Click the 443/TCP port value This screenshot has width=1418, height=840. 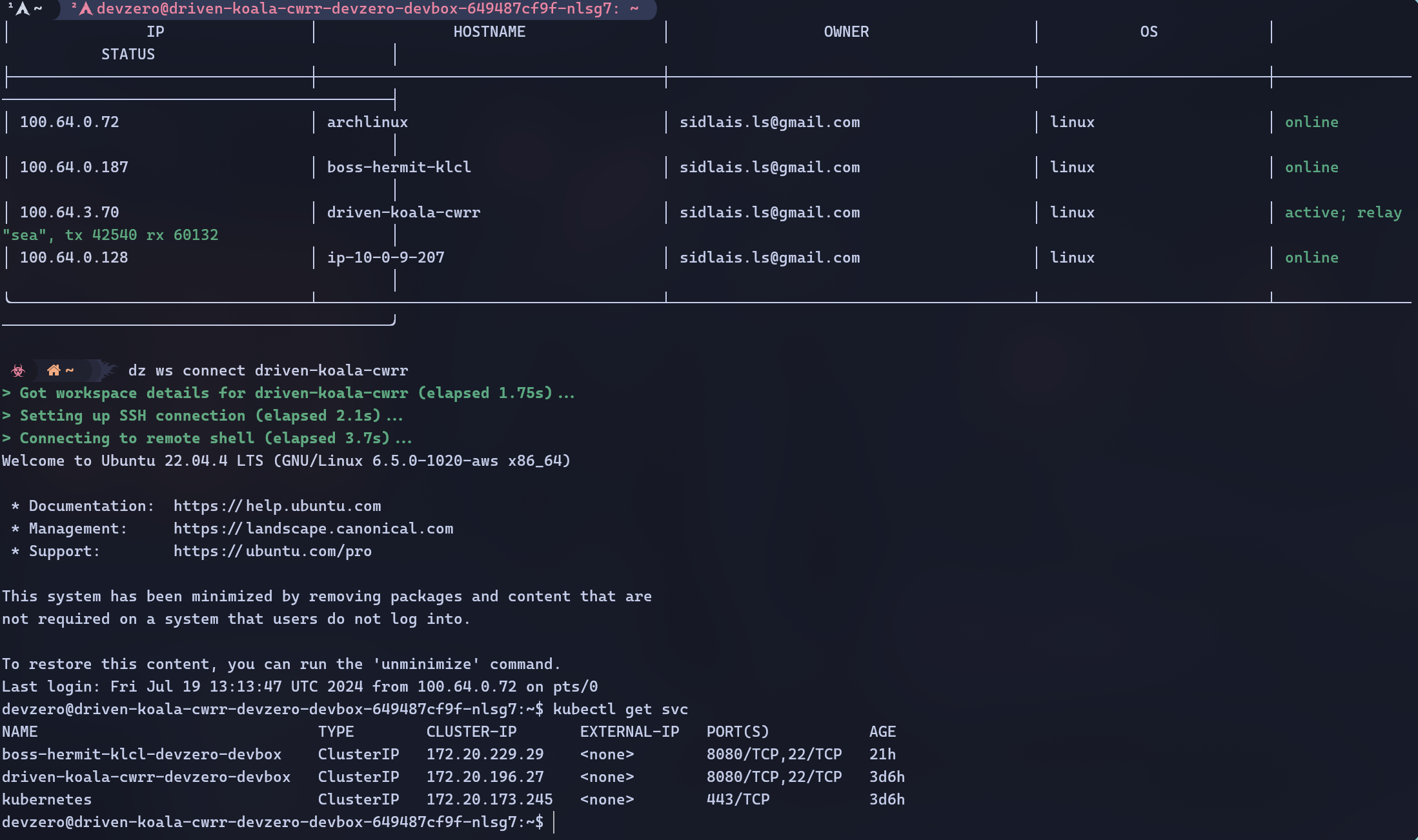[738, 799]
